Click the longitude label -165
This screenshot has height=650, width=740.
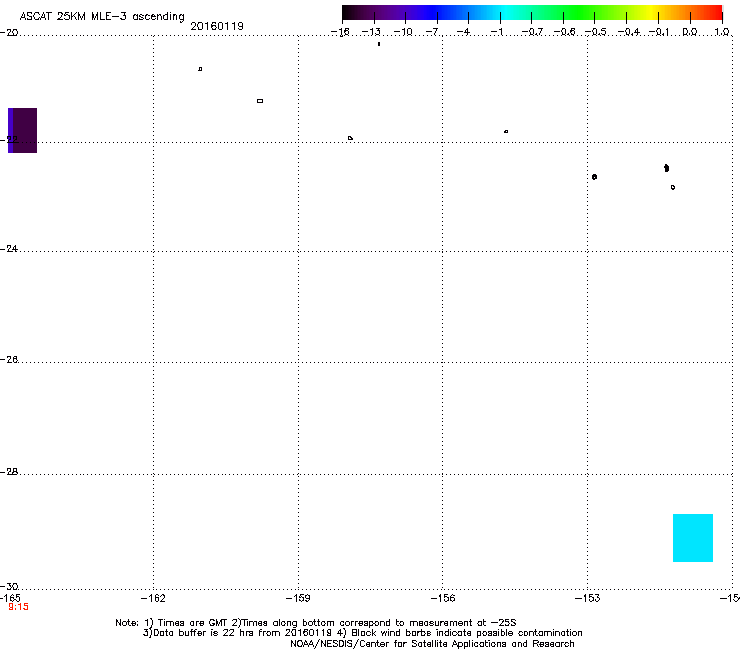[x=10, y=598]
